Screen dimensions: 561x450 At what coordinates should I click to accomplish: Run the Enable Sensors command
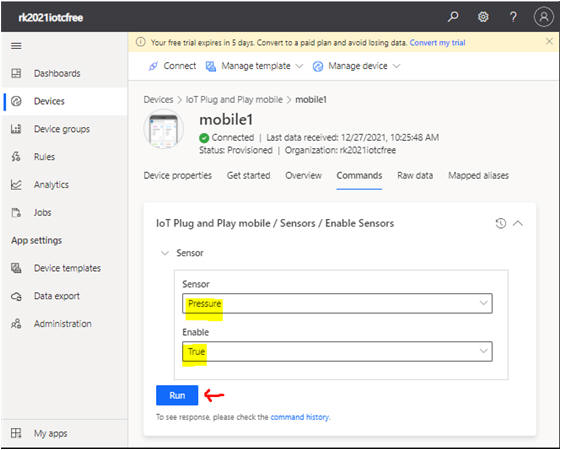177,395
